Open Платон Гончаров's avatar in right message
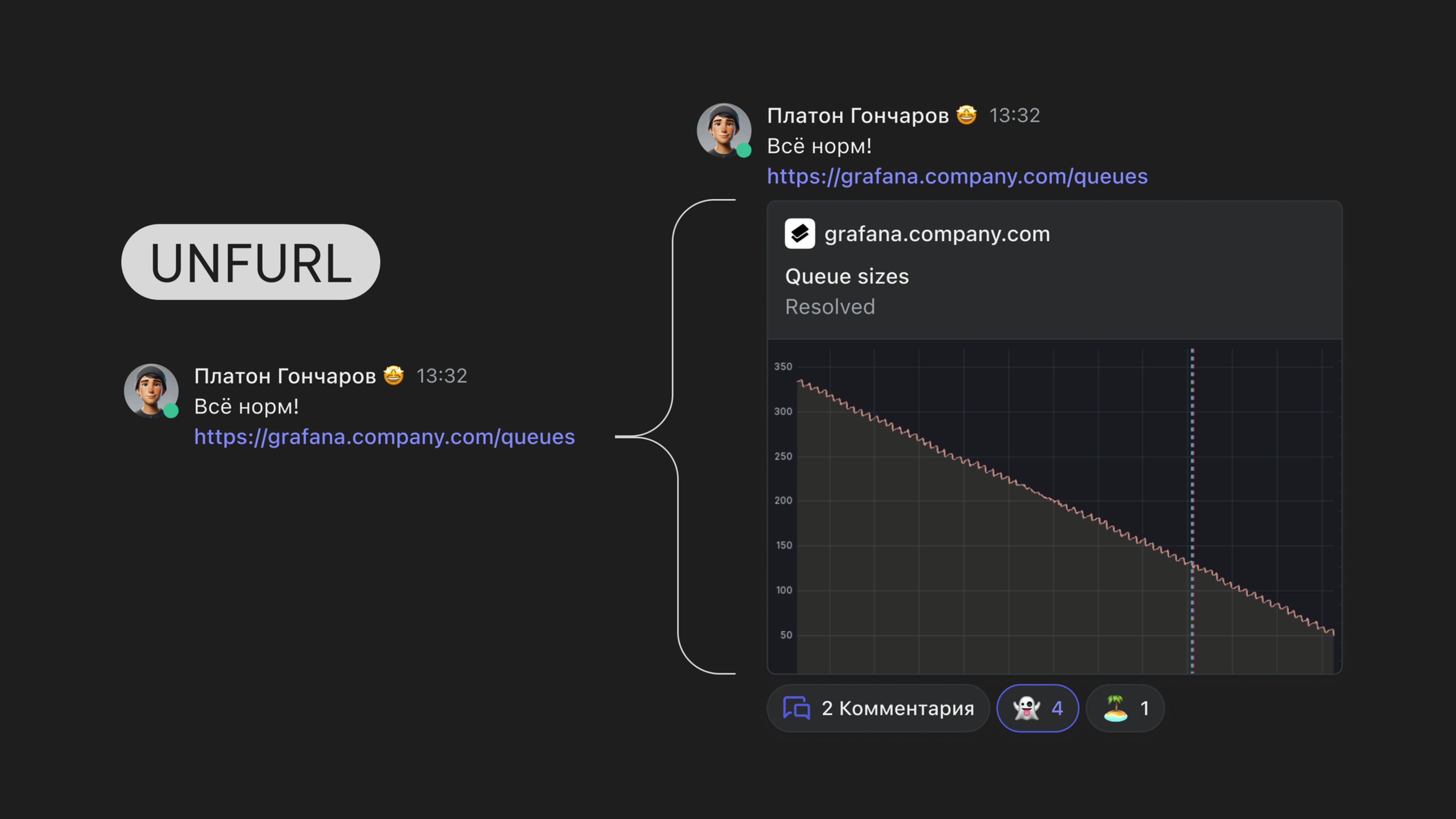The height and width of the screenshot is (819, 1456). 723,129
